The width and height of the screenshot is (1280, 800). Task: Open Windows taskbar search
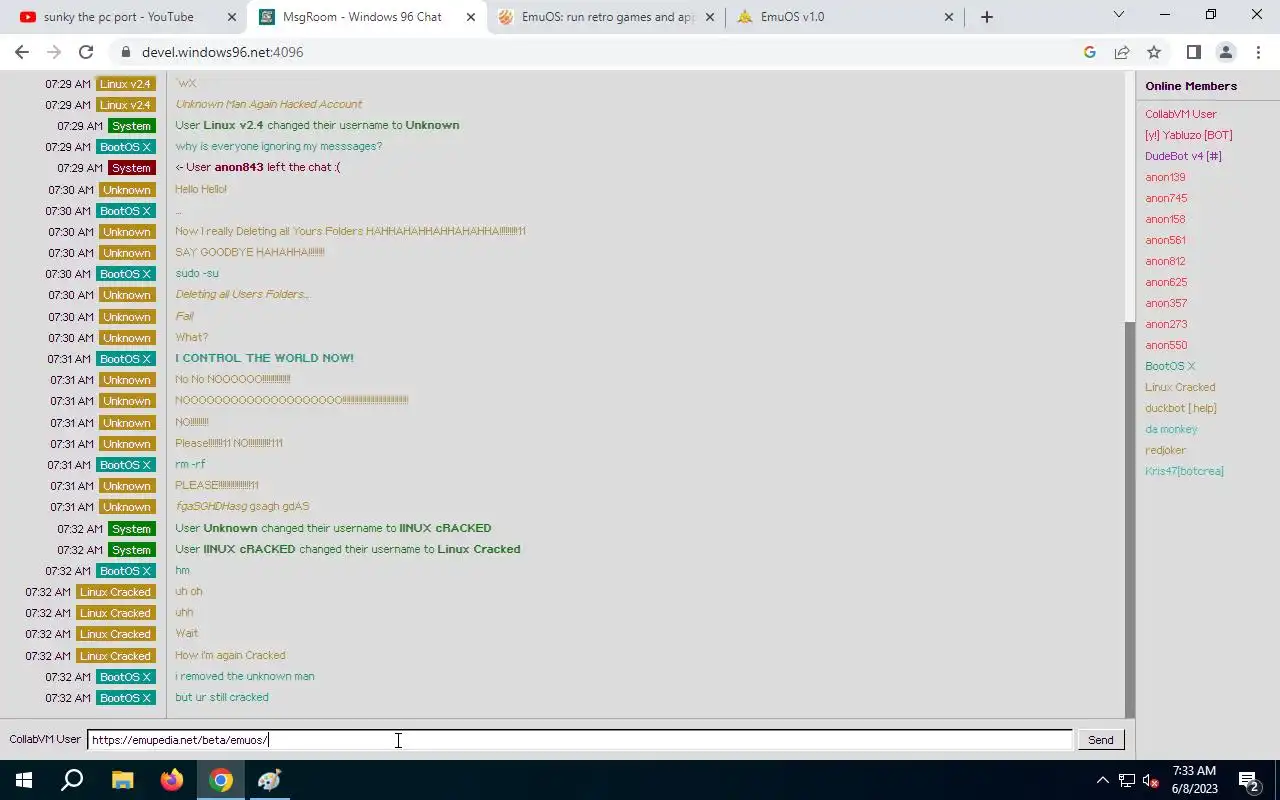click(72, 780)
